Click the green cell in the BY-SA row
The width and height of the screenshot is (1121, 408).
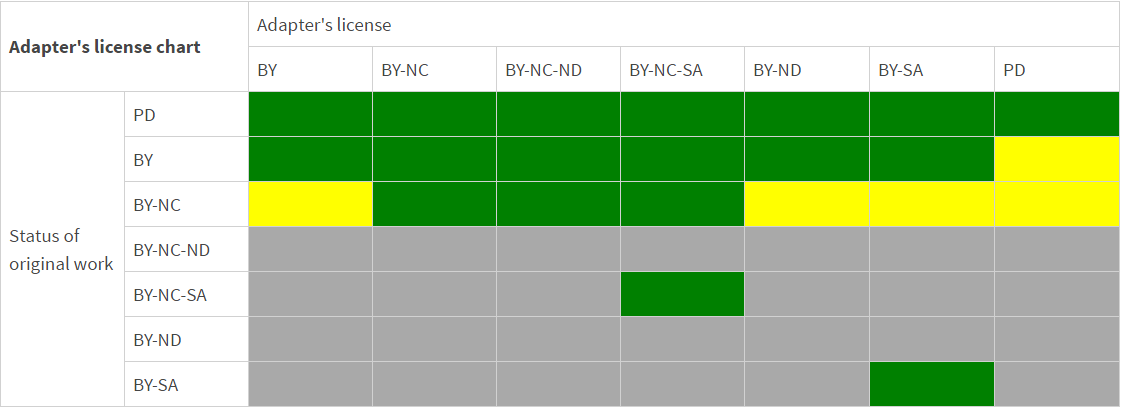tap(931, 384)
